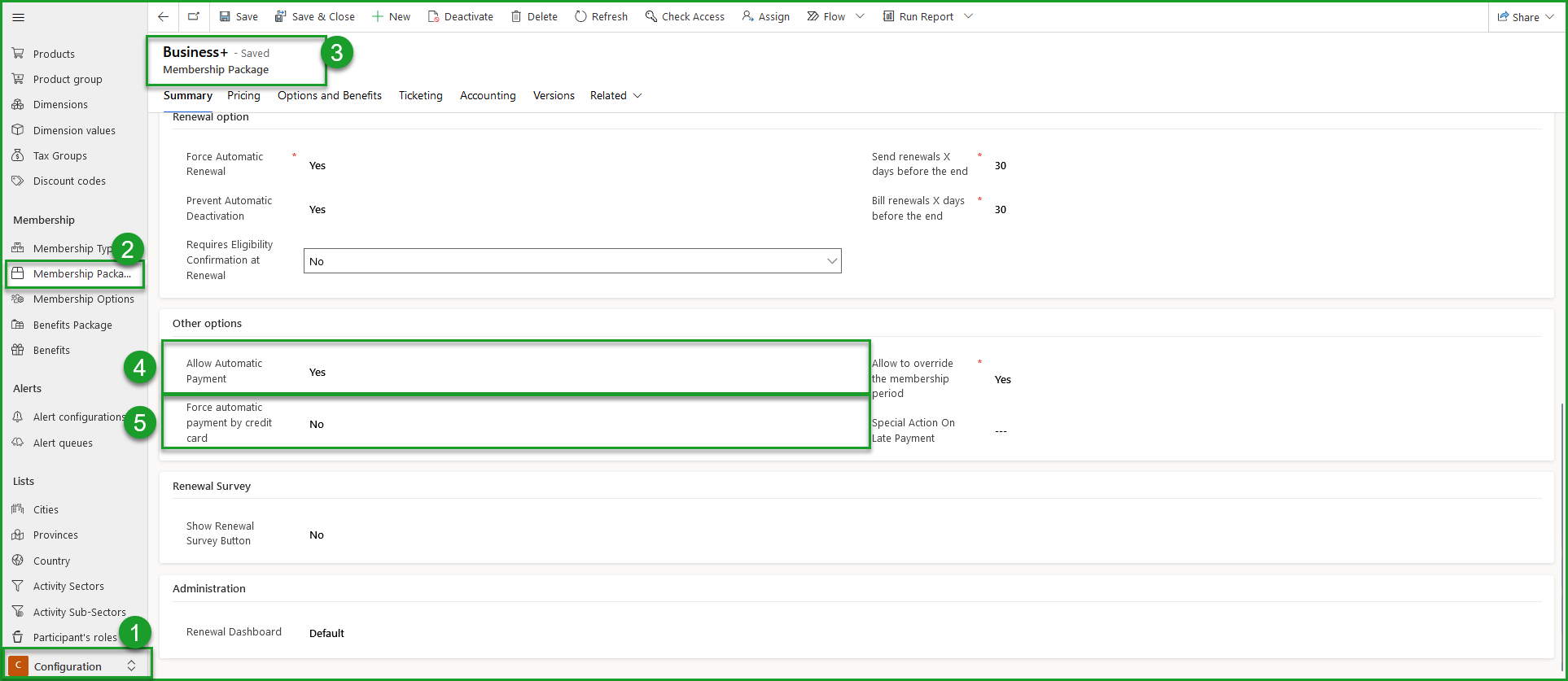Toggle Force automatic payment by credit card
The image size is (1568, 681).
point(317,424)
